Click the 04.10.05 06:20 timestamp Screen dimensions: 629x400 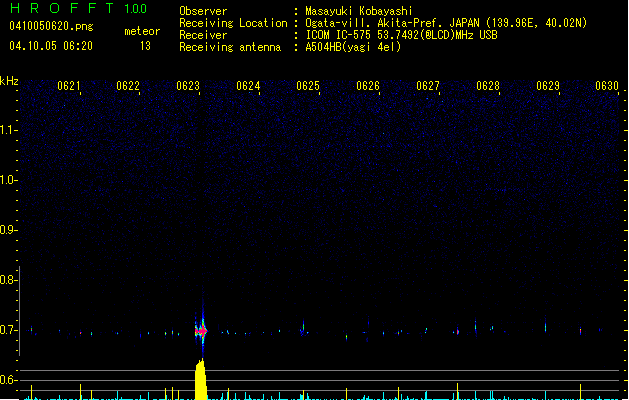click(x=50, y=46)
